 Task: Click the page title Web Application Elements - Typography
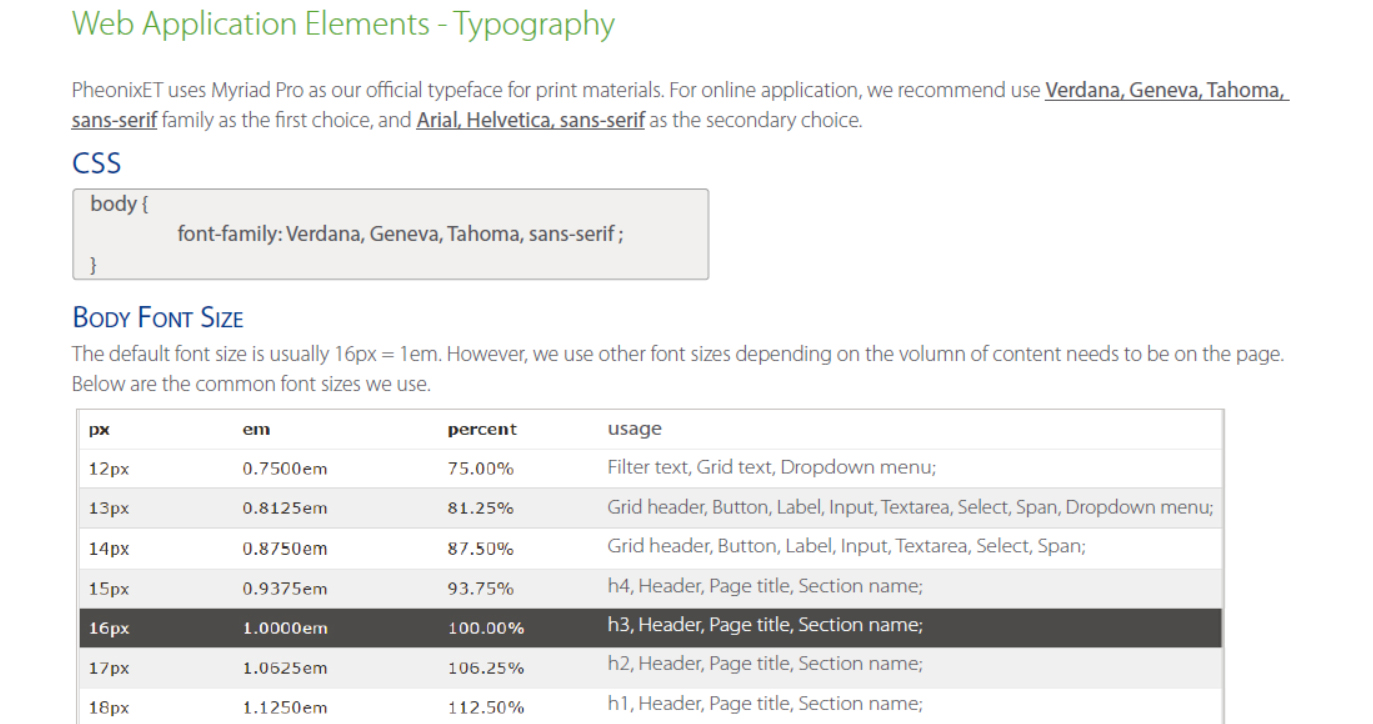click(343, 24)
